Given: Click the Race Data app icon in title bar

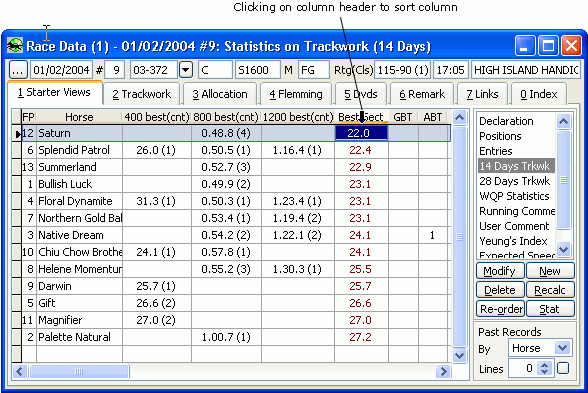Looking at the screenshot, I should pyautogui.click(x=15, y=46).
